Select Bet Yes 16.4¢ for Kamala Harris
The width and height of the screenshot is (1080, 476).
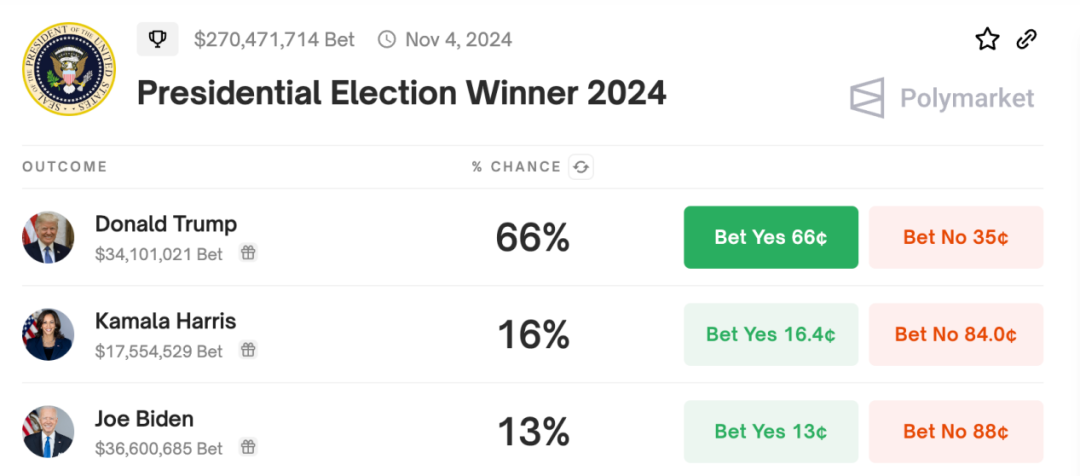tap(770, 334)
